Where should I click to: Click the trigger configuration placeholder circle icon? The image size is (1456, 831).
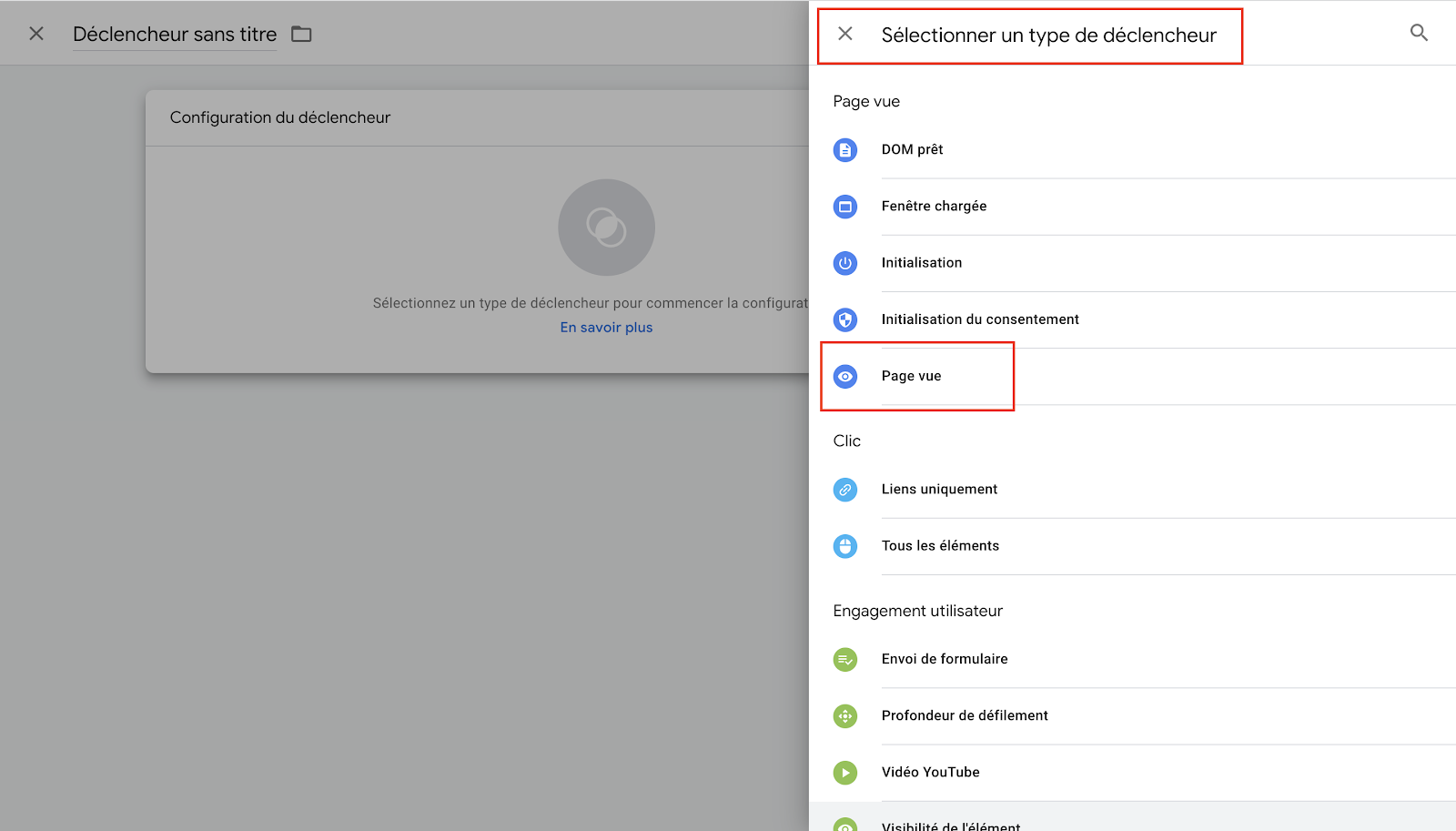[606, 228]
